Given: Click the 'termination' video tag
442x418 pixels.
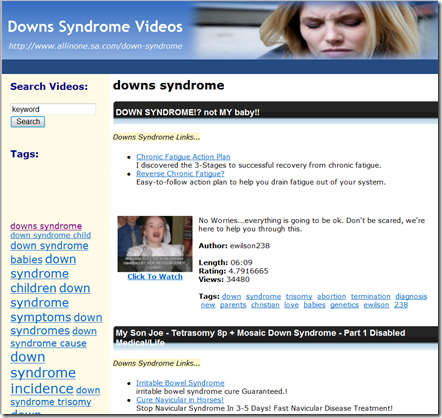Looking at the screenshot, I should click(370, 296).
